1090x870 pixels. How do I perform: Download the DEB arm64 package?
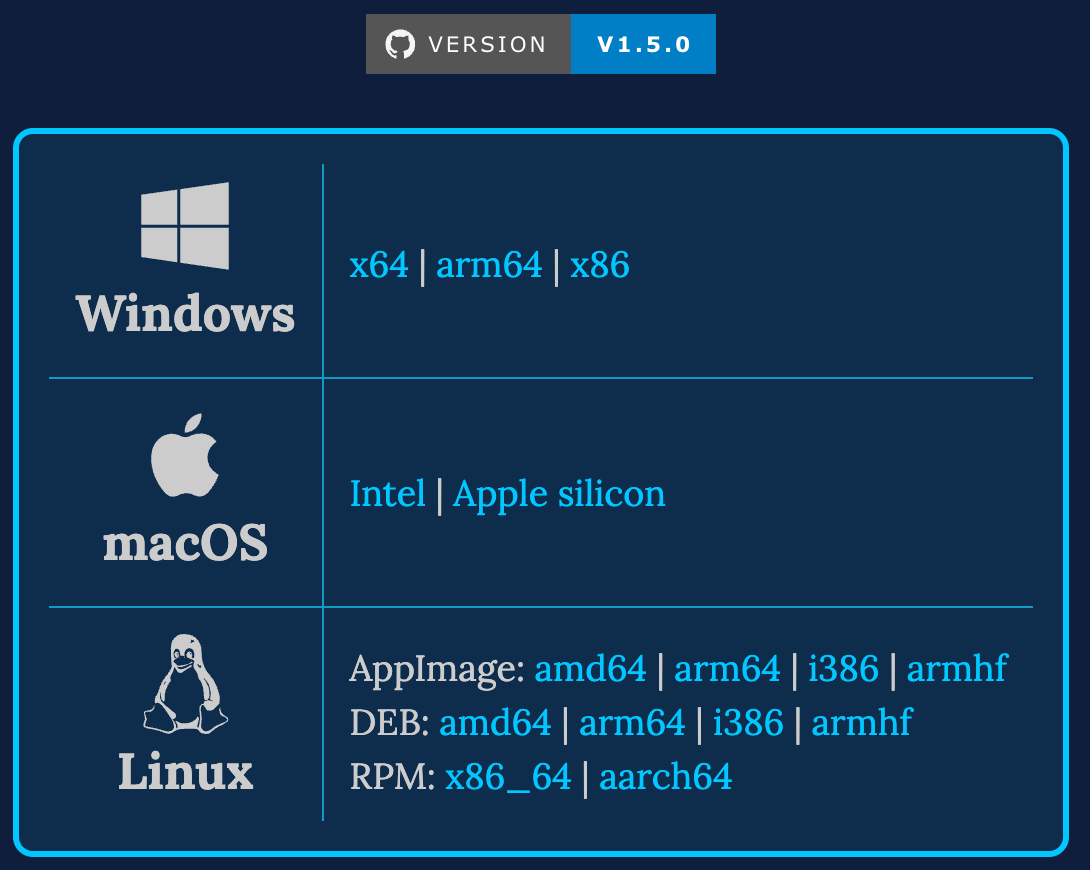click(632, 723)
